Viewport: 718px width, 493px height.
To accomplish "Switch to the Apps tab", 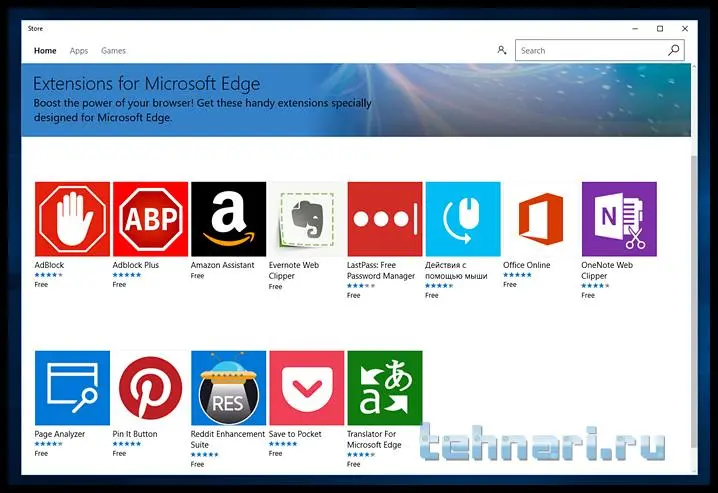I will click(79, 51).
